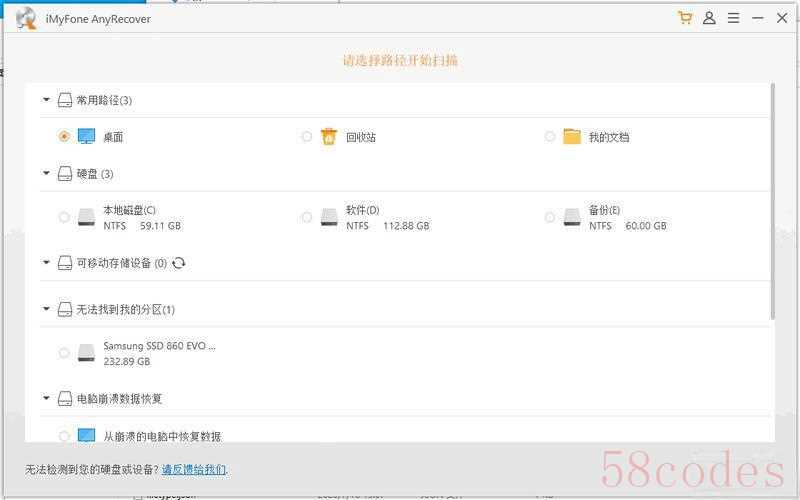Choose the crashed computer recovery radio button
The image size is (800, 500).
click(64, 436)
